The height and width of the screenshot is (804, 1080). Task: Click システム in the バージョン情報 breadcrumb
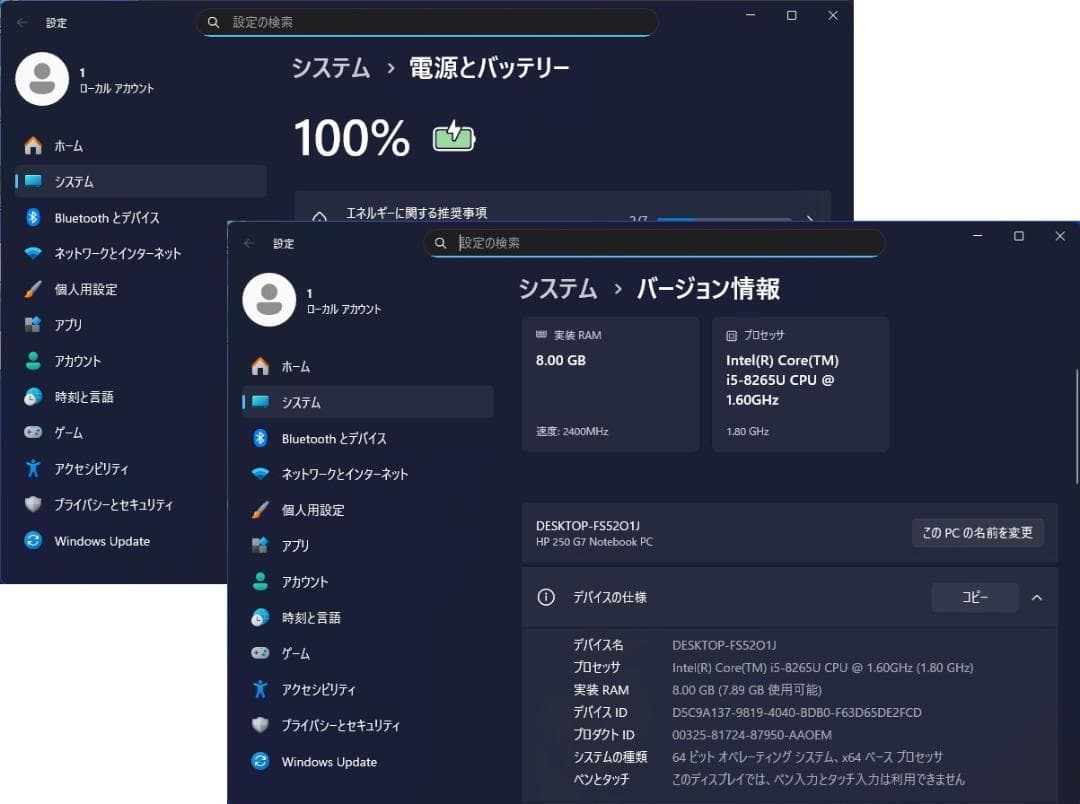point(557,289)
